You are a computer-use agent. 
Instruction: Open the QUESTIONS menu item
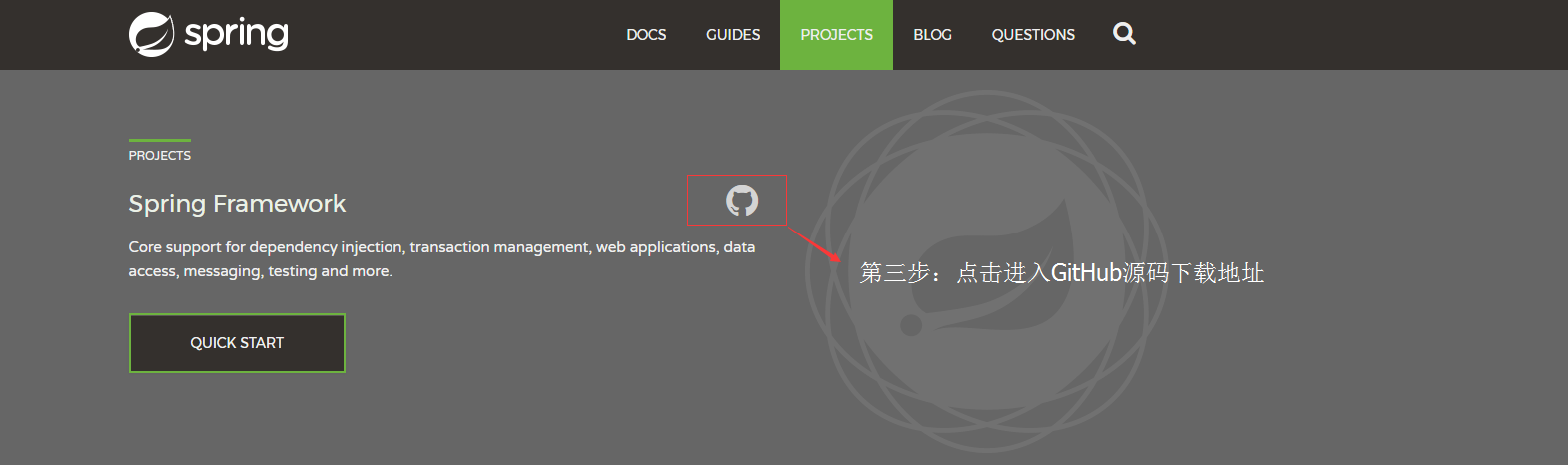pyautogui.click(x=1033, y=35)
